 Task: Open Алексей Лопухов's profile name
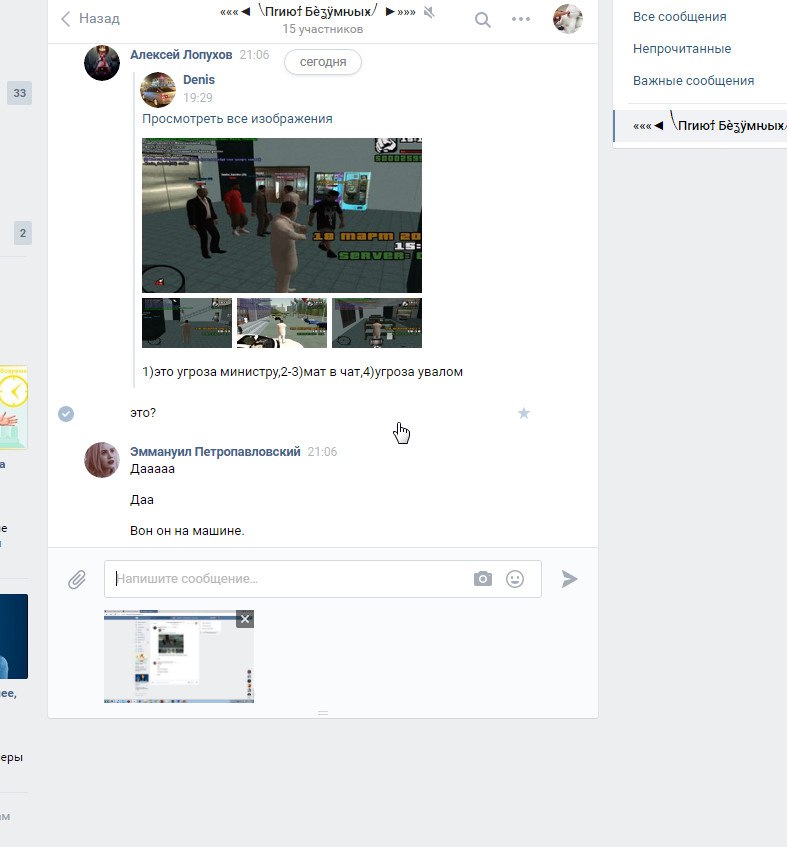pyautogui.click(x=181, y=55)
